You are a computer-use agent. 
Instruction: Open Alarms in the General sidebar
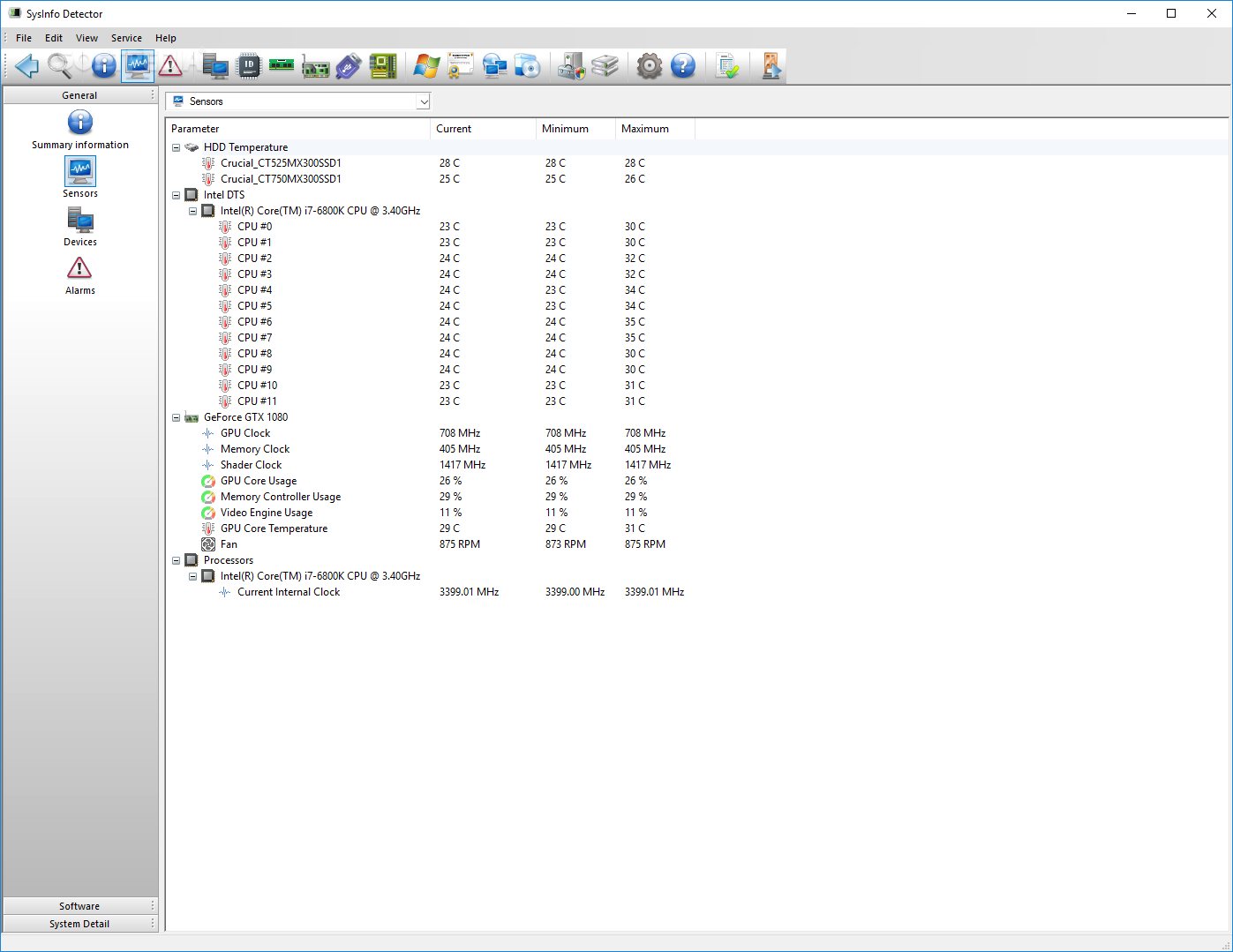pos(80,275)
